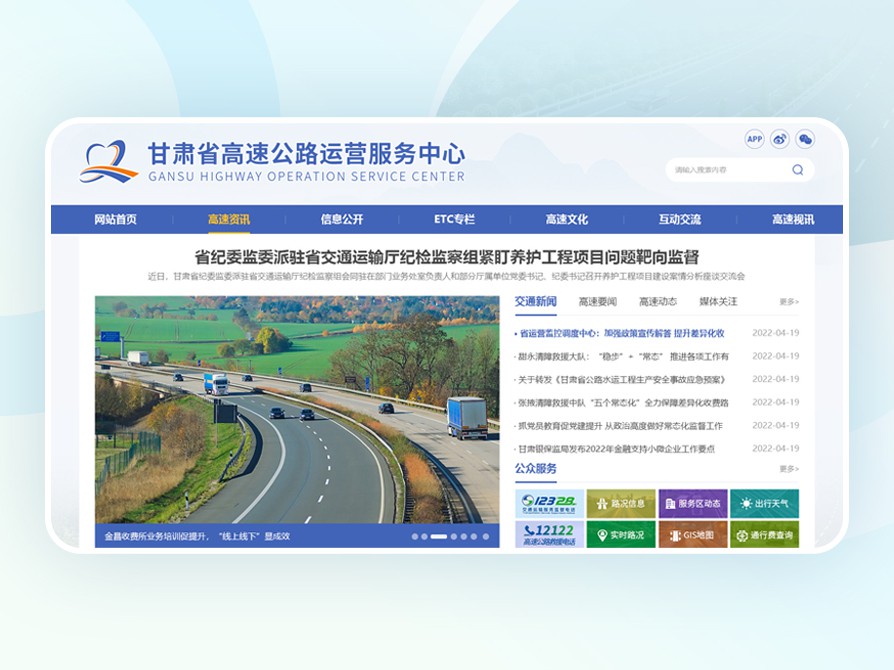
Task: Open the headline about 养护工程项目问题靶向监督
Action: point(447,257)
